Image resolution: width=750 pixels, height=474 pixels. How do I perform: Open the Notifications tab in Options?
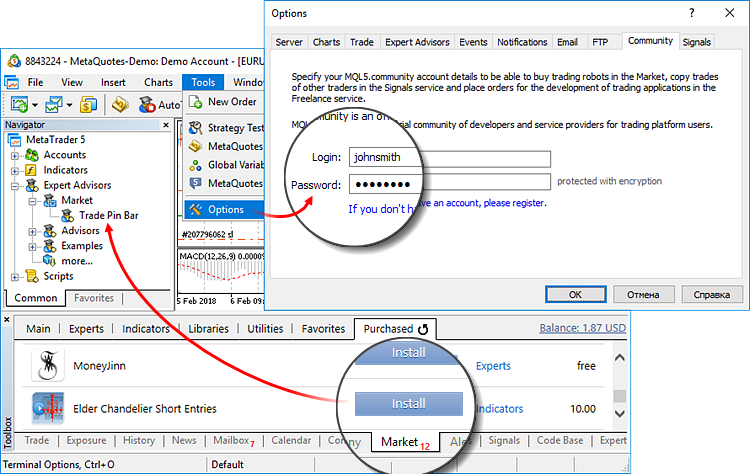tap(522, 42)
